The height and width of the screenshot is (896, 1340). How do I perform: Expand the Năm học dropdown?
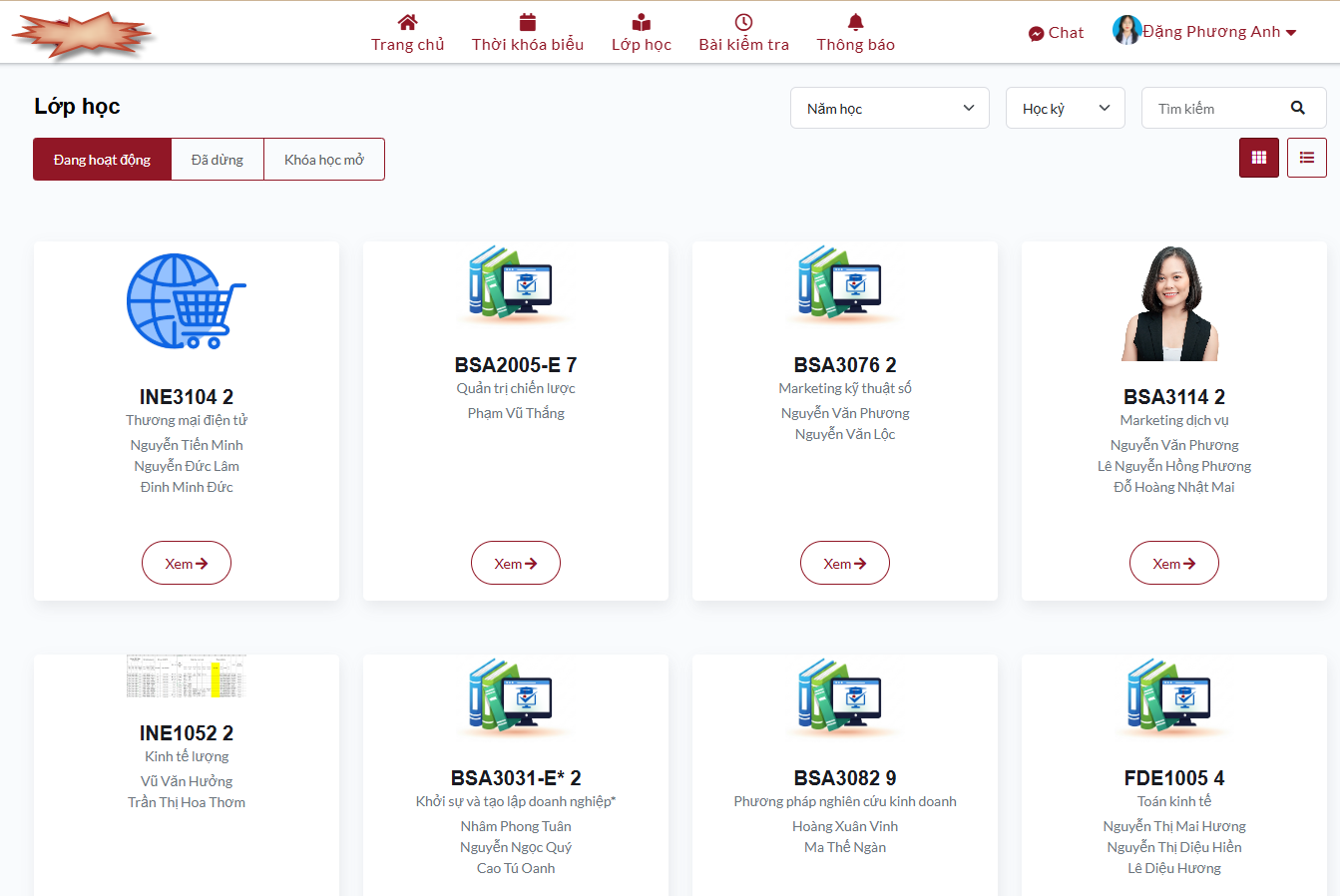889,108
